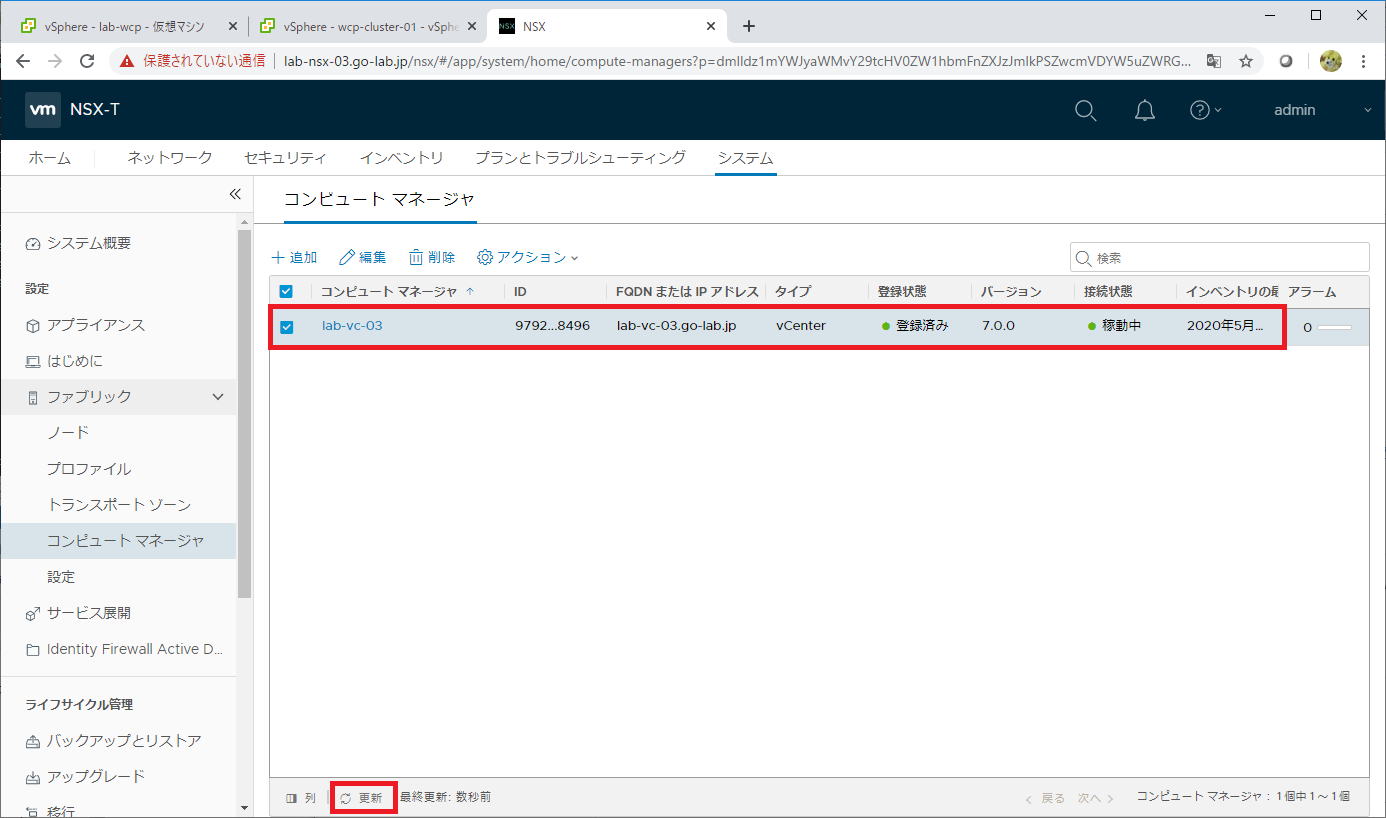Image resolution: width=1386 pixels, height=818 pixels.
Task: Click the 登録済み registration status cell
Action: 915,326
